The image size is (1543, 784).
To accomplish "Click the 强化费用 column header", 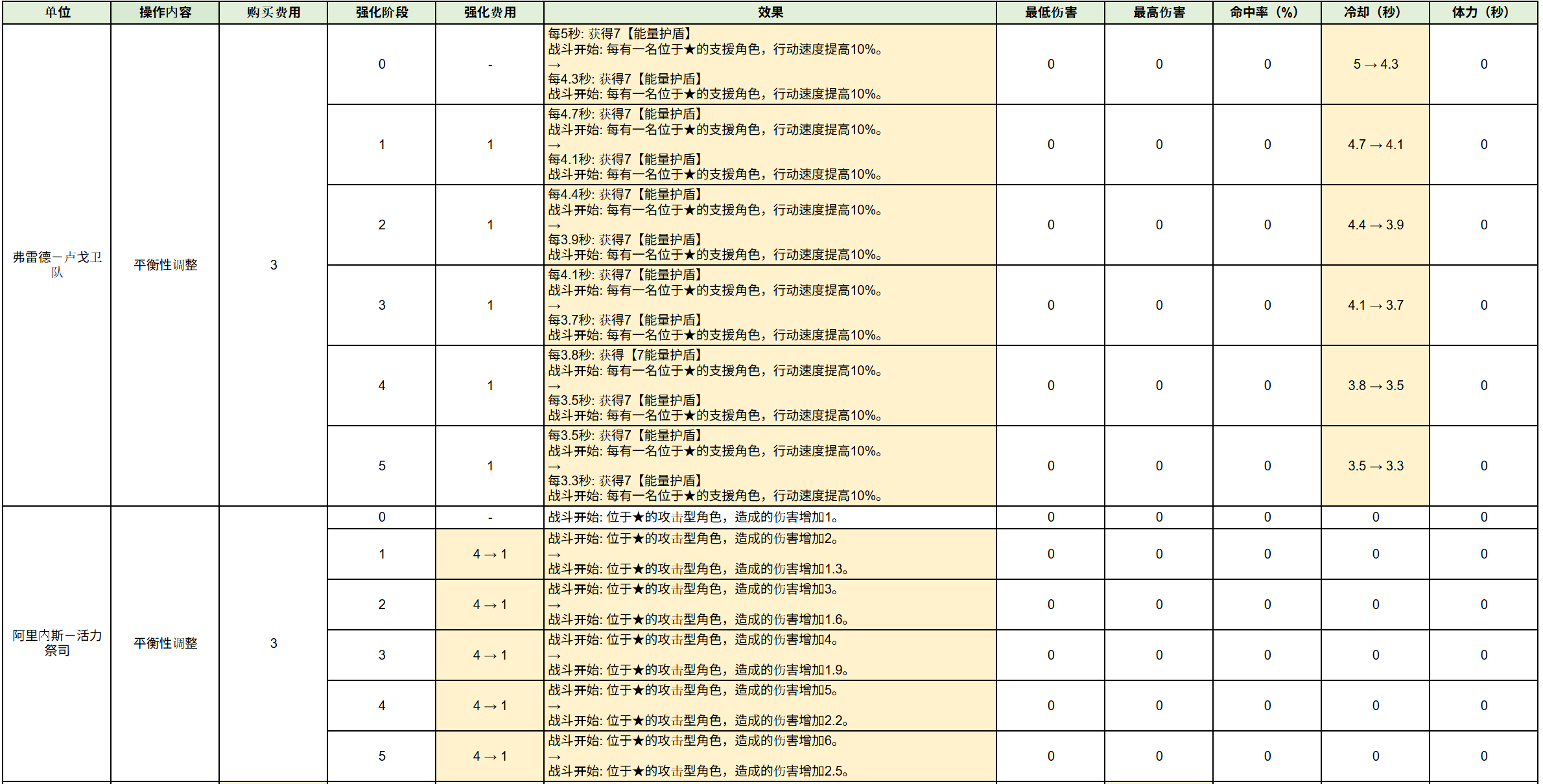I will tap(490, 12).
